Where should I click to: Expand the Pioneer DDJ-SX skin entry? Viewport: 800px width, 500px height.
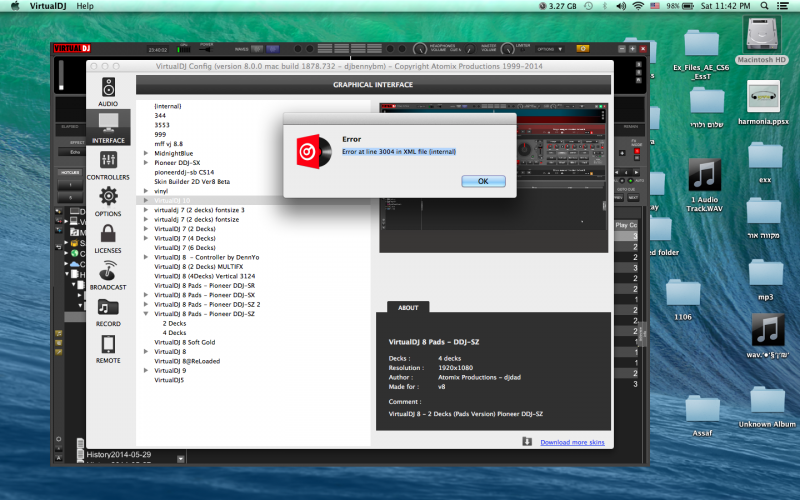146,162
